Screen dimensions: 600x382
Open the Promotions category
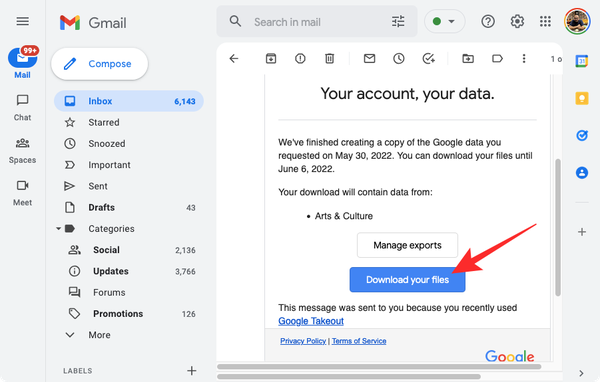[129, 314]
